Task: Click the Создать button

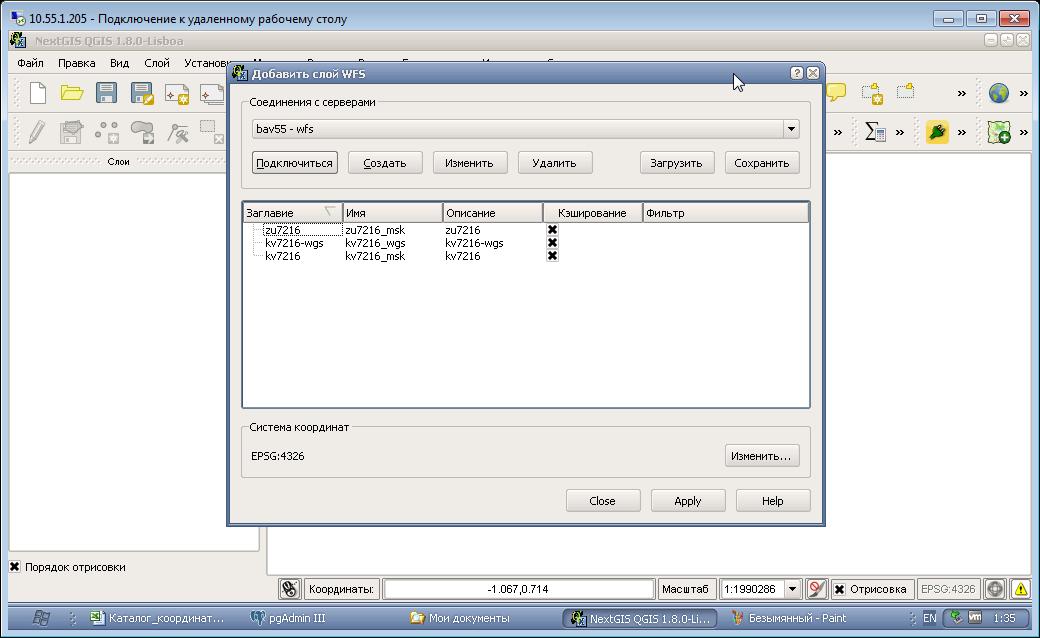Action: click(x=385, y=162)
